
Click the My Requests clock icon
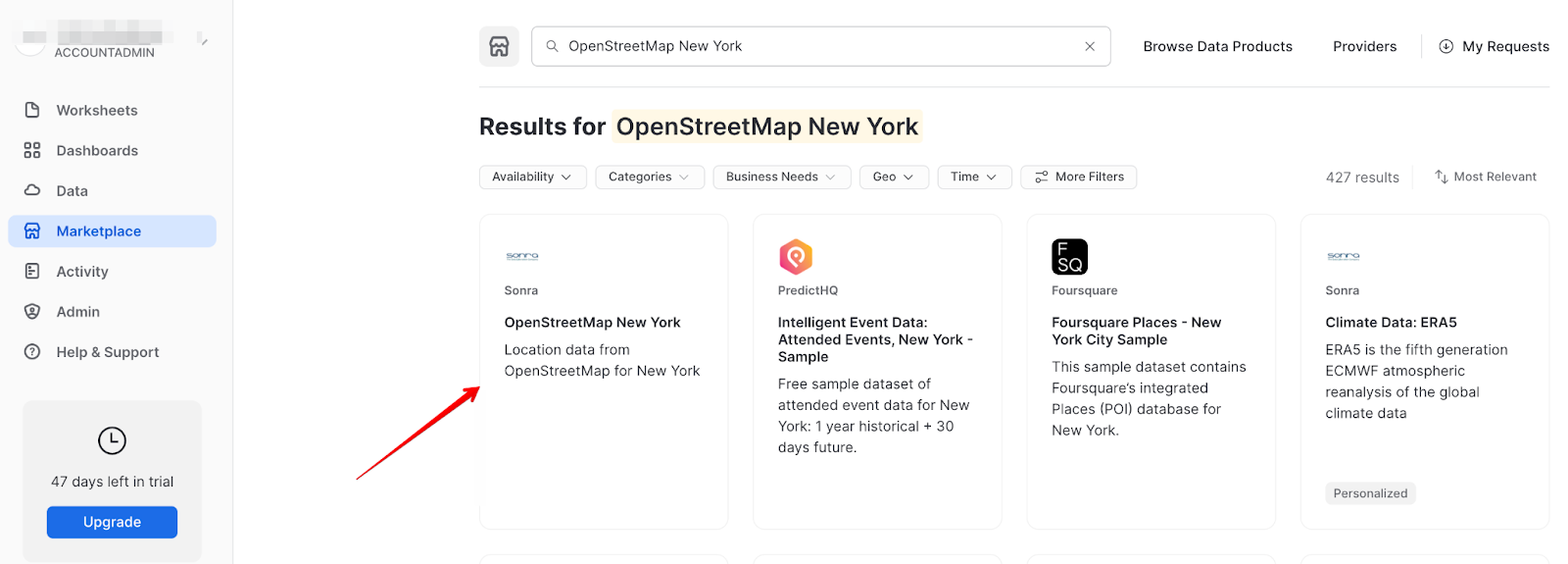(x=1445, y=46)
